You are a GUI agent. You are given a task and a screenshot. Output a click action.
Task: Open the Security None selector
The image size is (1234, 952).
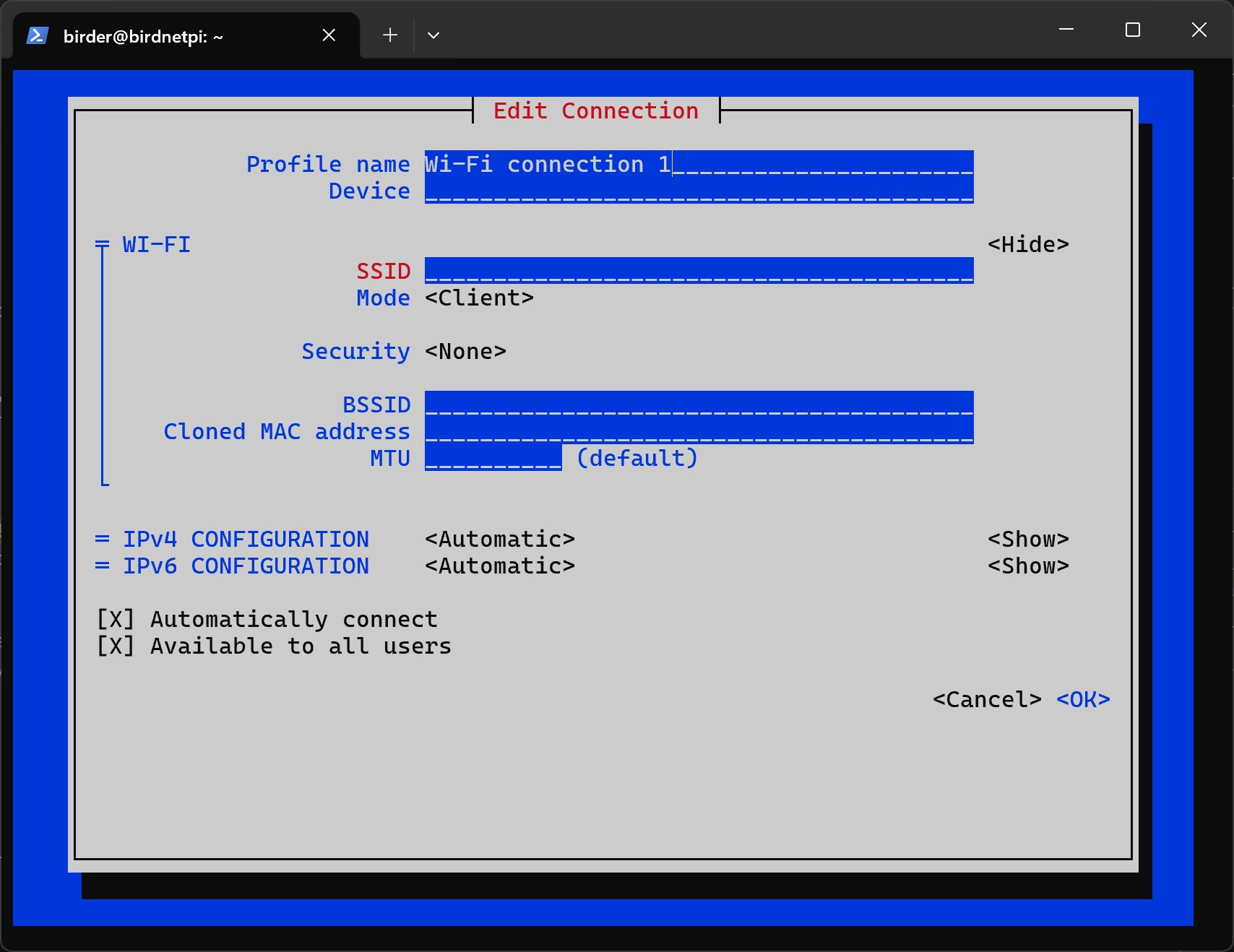[465, 352]
